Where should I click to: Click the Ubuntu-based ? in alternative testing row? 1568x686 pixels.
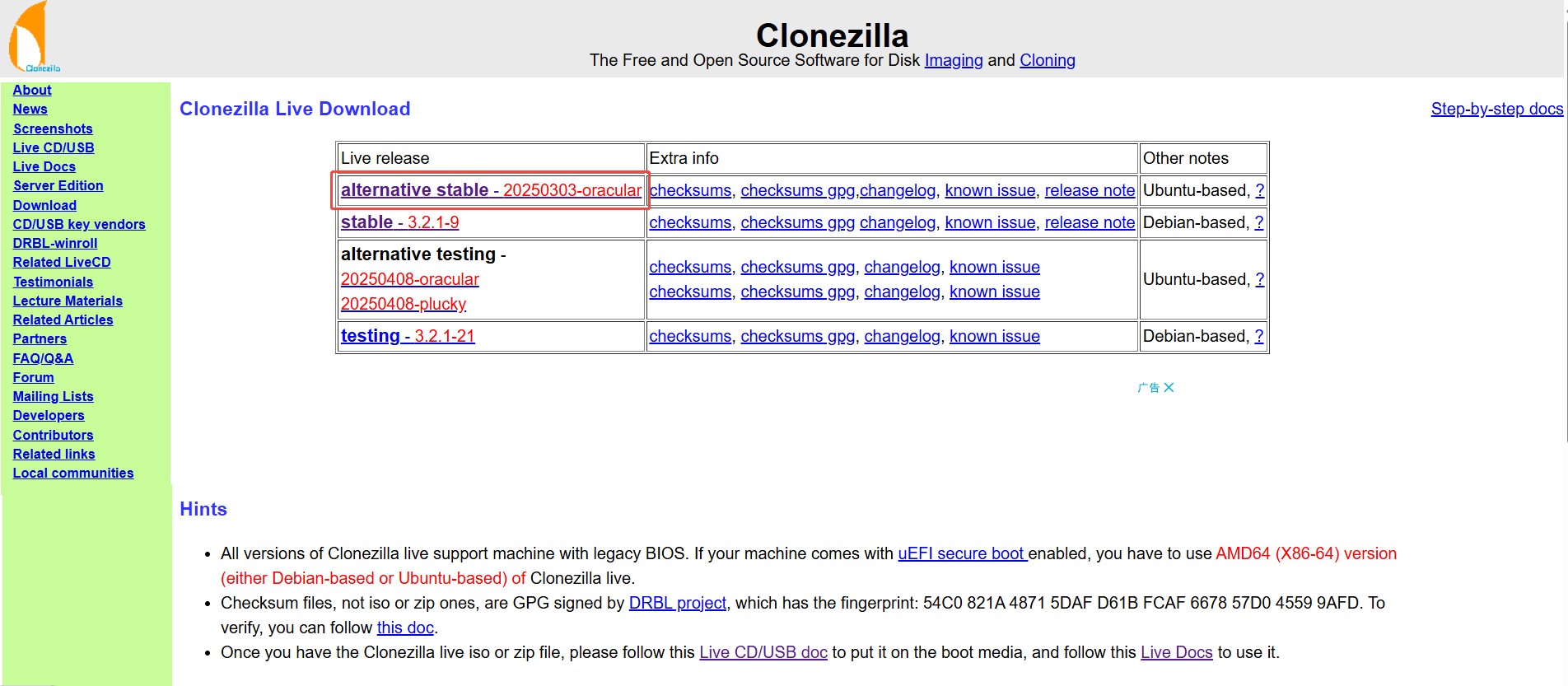pos(1259,279)
